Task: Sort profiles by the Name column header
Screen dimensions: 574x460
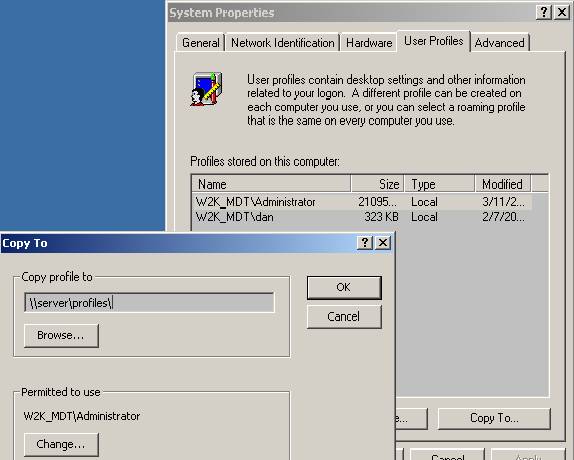Action: tap(271, 184)
